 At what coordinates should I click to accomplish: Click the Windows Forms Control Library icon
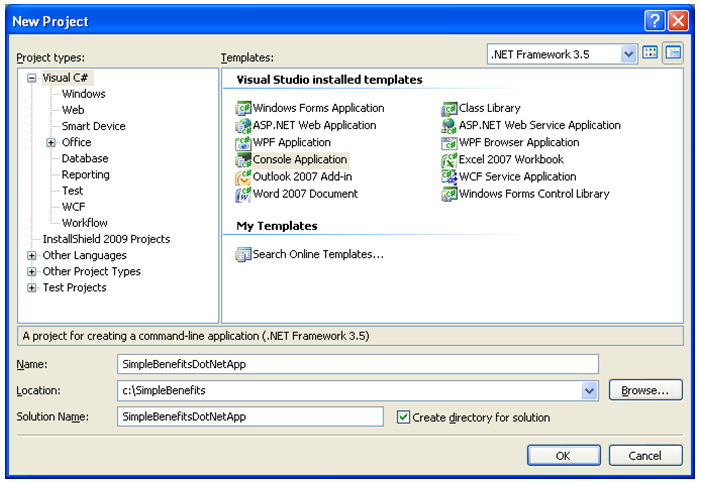click(x=449, y=194)
